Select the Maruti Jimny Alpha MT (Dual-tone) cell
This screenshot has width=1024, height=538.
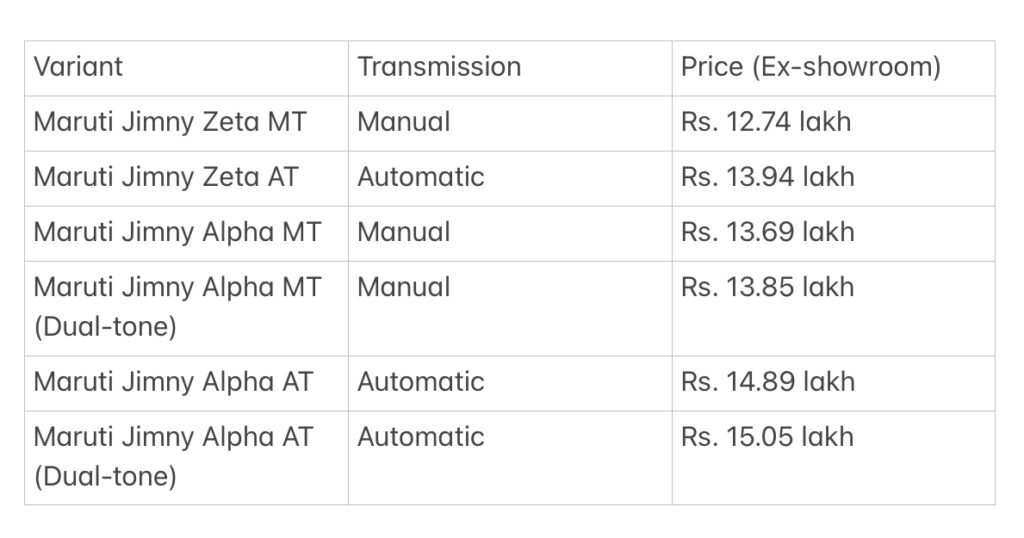(186, 309)
